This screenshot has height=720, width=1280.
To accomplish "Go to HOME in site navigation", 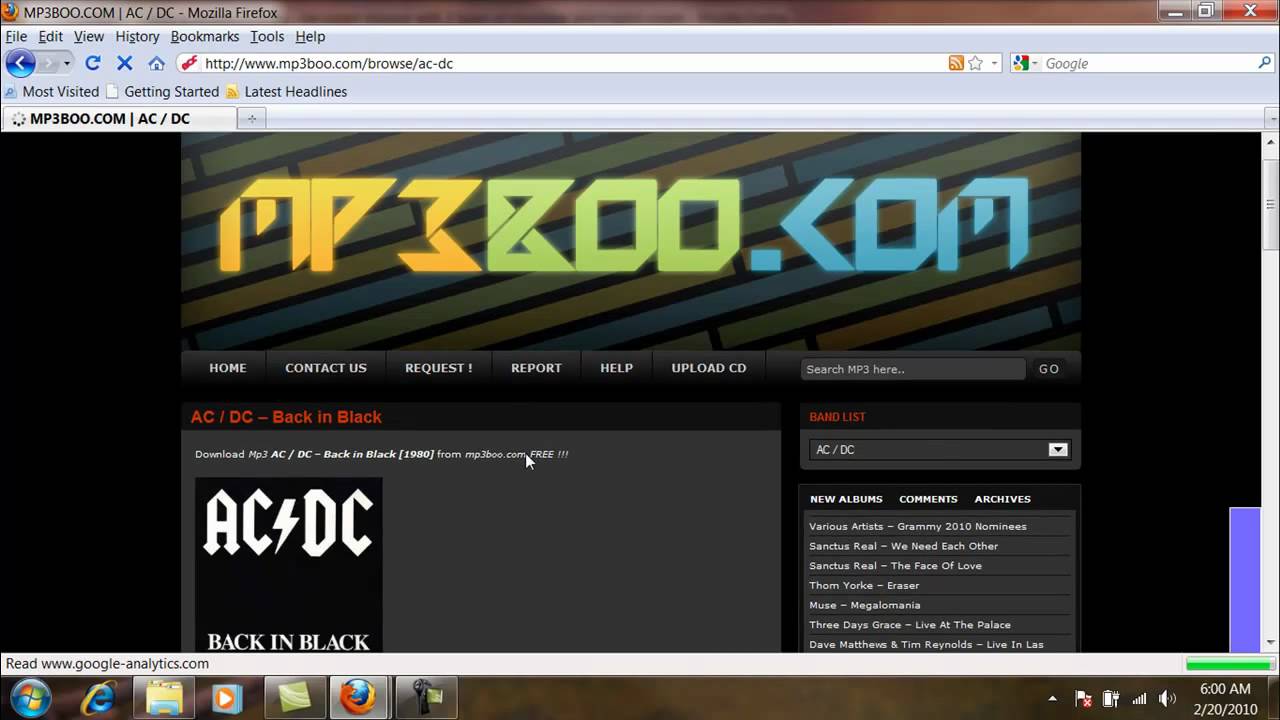I will pyautogui.click(x=228, y=368).
